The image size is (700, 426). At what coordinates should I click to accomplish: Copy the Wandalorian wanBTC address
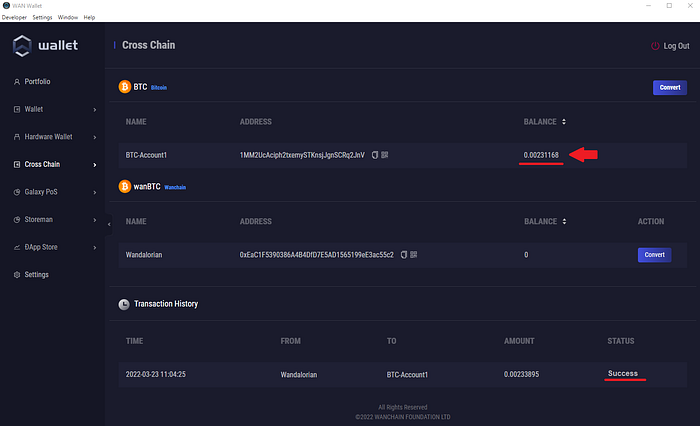click(403, 255)
